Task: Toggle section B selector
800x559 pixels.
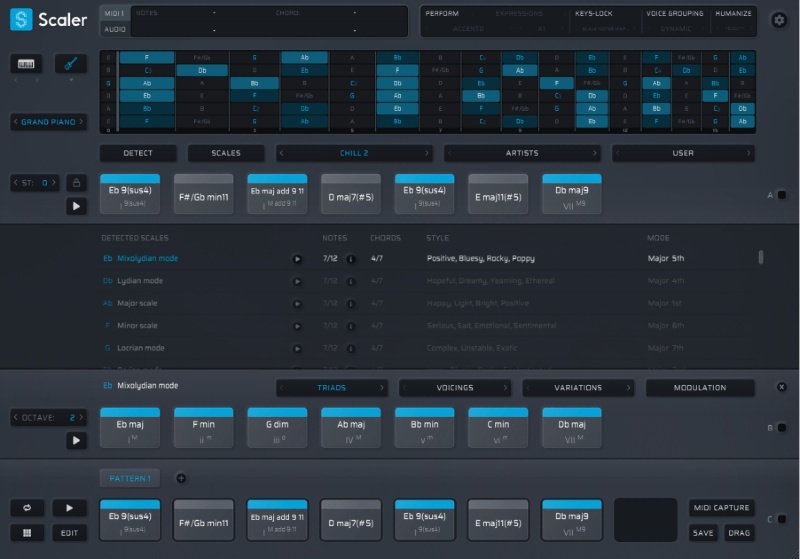Action: pyautogui.click(x=781, y=428)
